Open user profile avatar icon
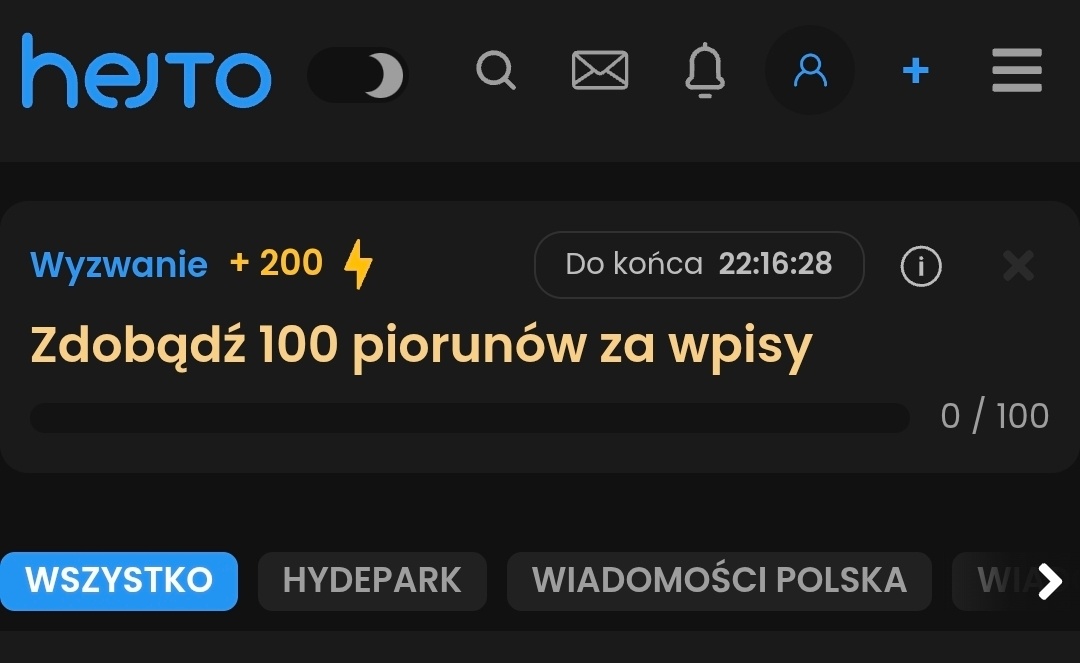Image resolution: width=1080 pixels, height=663 pixels. 810,70
